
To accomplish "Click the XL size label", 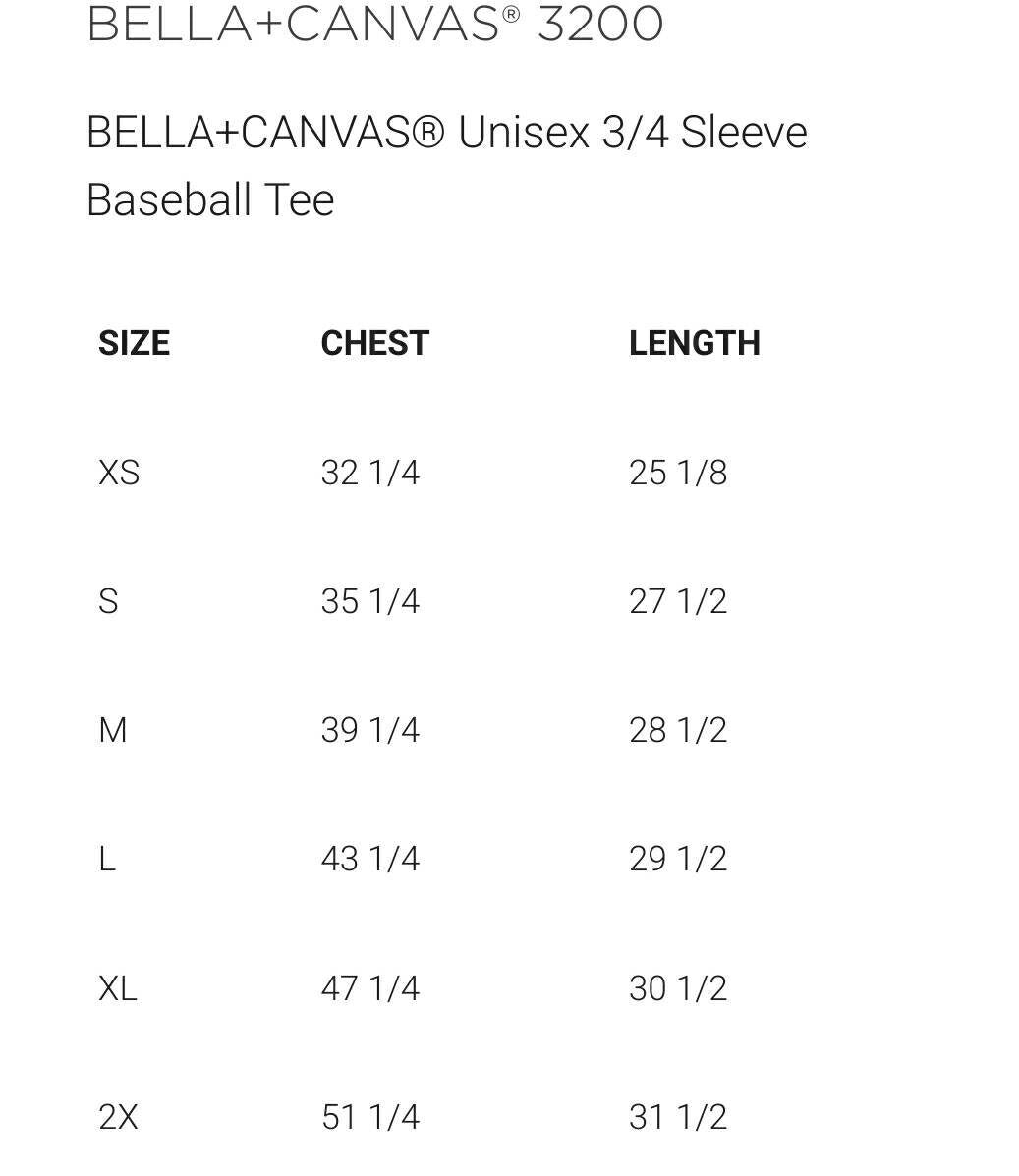I will click(118, 987).
